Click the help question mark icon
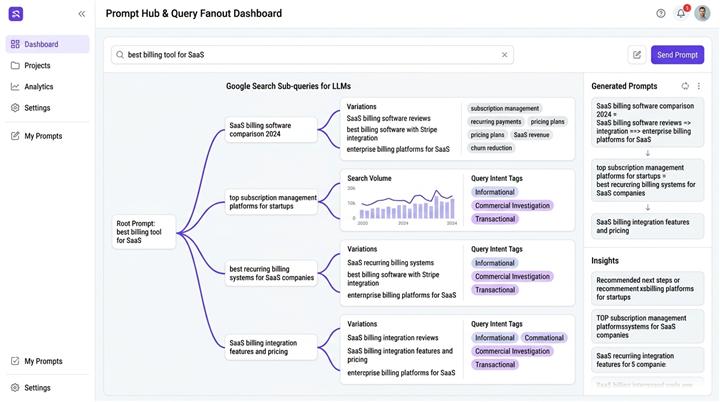Screen dimensions: 720x402 coord(660,13)
